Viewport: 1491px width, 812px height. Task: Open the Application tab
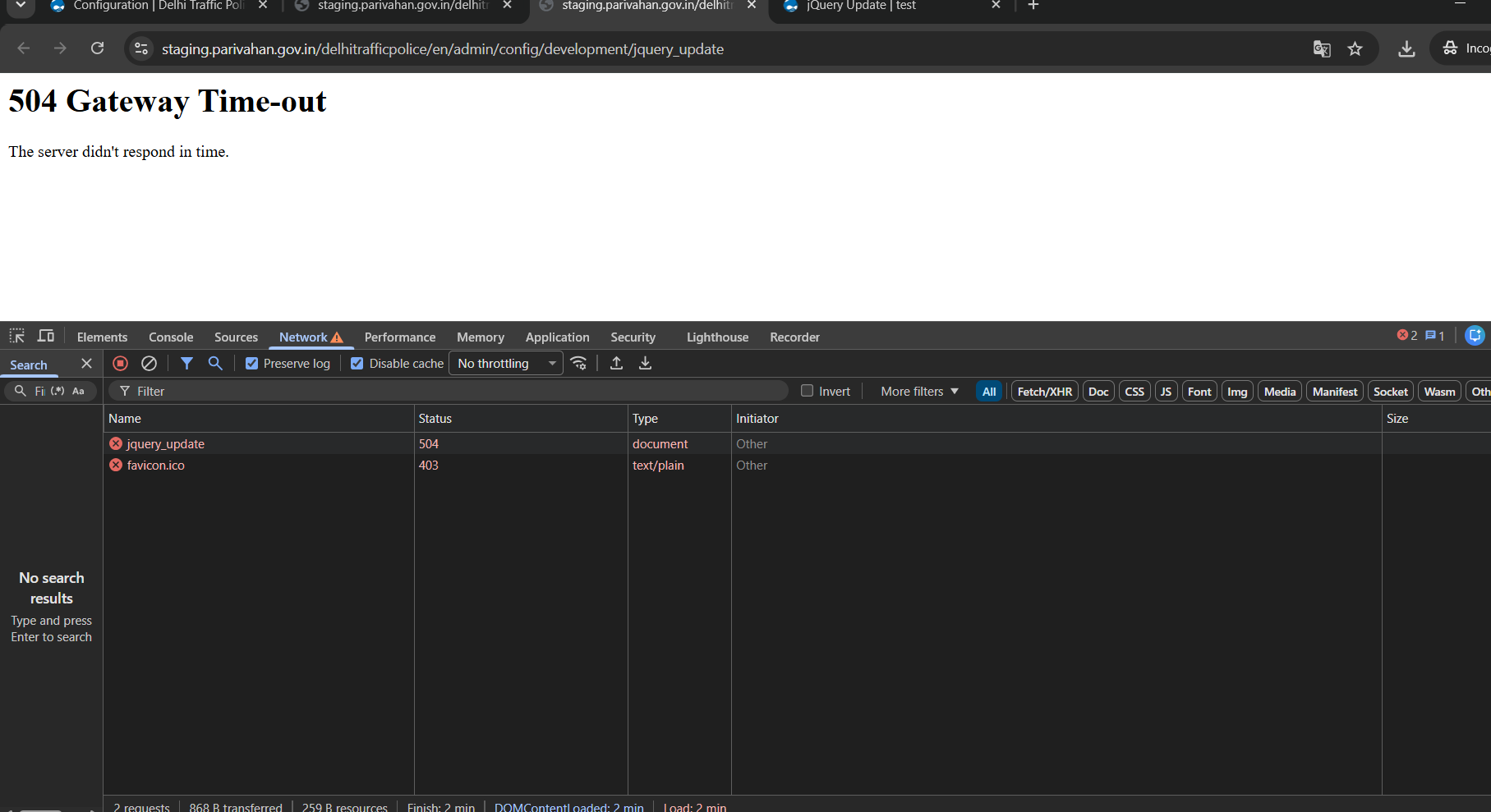click(558, 337)
